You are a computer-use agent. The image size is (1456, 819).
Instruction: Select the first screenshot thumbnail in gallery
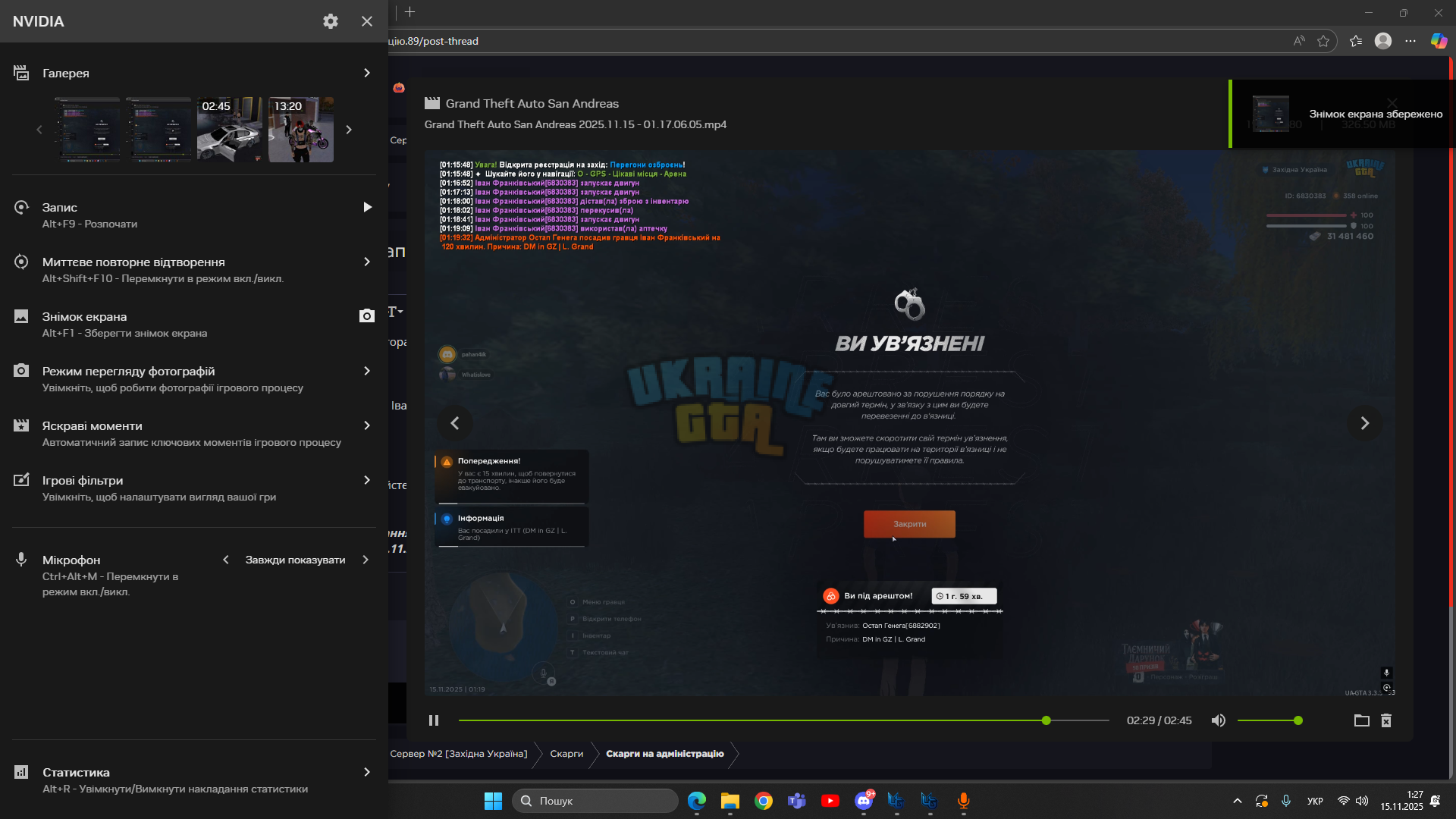[87, 129]
